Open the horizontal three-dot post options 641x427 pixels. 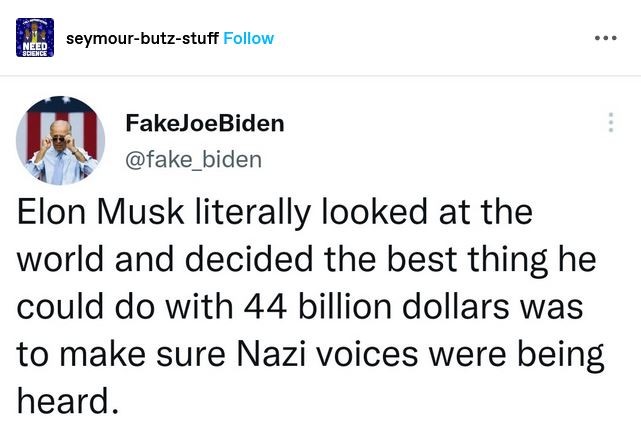(605, 39)
